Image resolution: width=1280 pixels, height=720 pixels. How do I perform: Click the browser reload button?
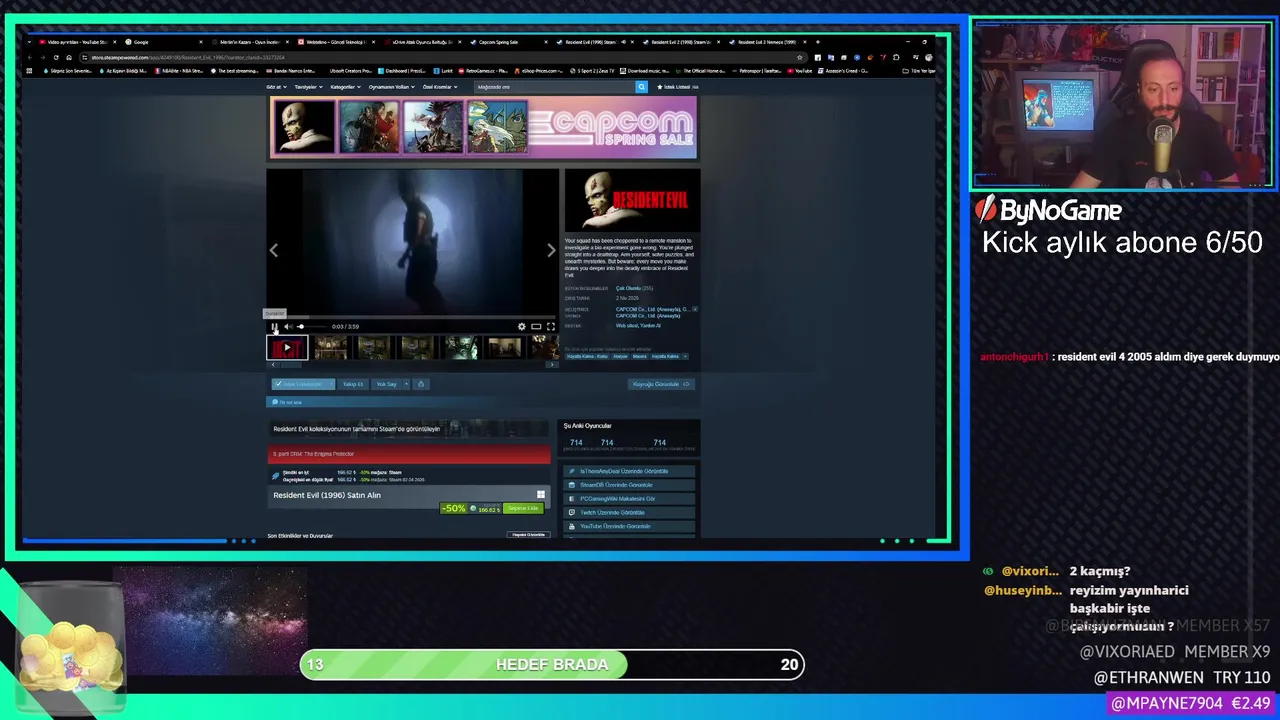[56, 57]
